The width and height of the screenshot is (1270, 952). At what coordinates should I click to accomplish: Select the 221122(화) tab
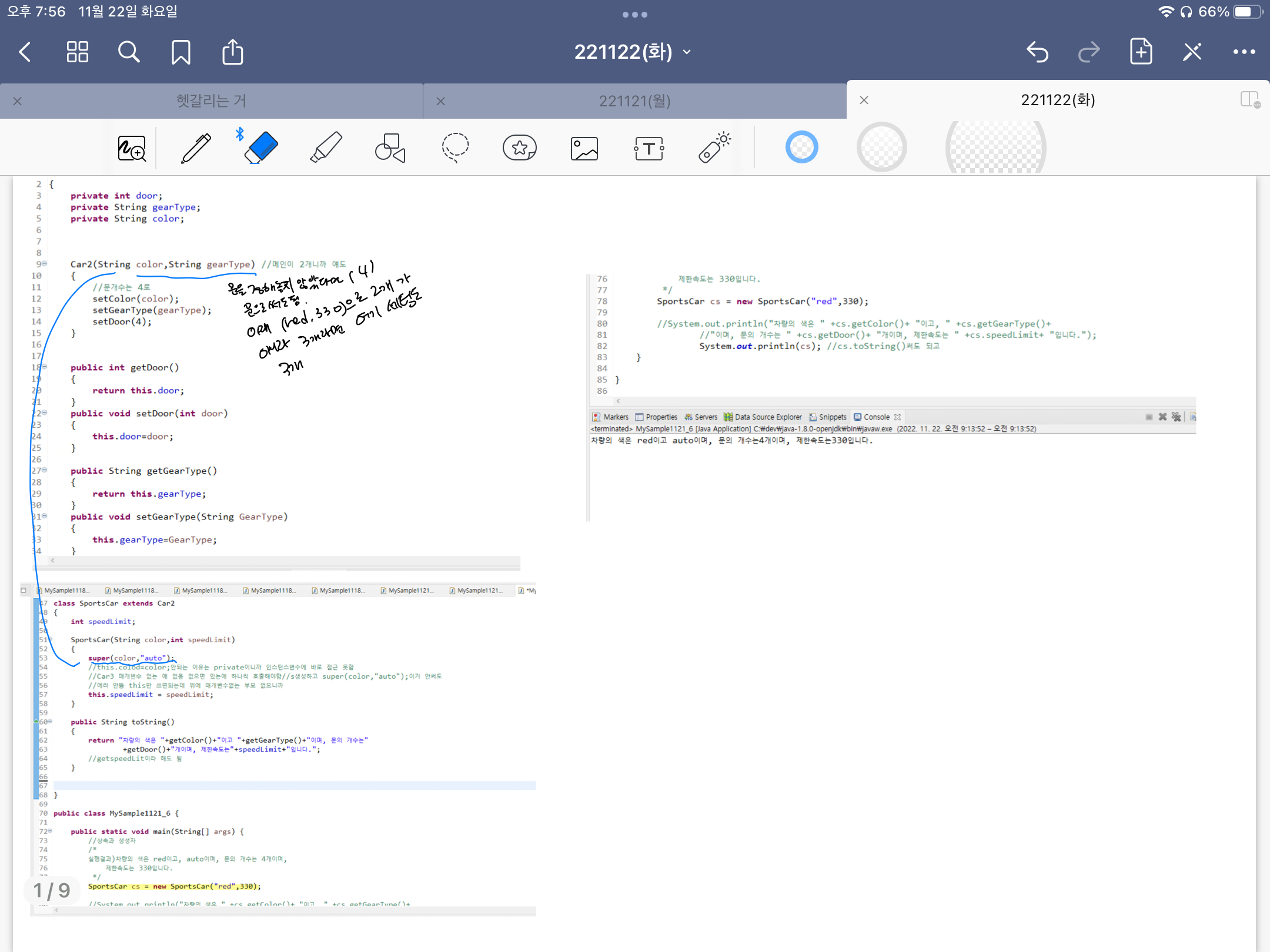(1058, 100)
